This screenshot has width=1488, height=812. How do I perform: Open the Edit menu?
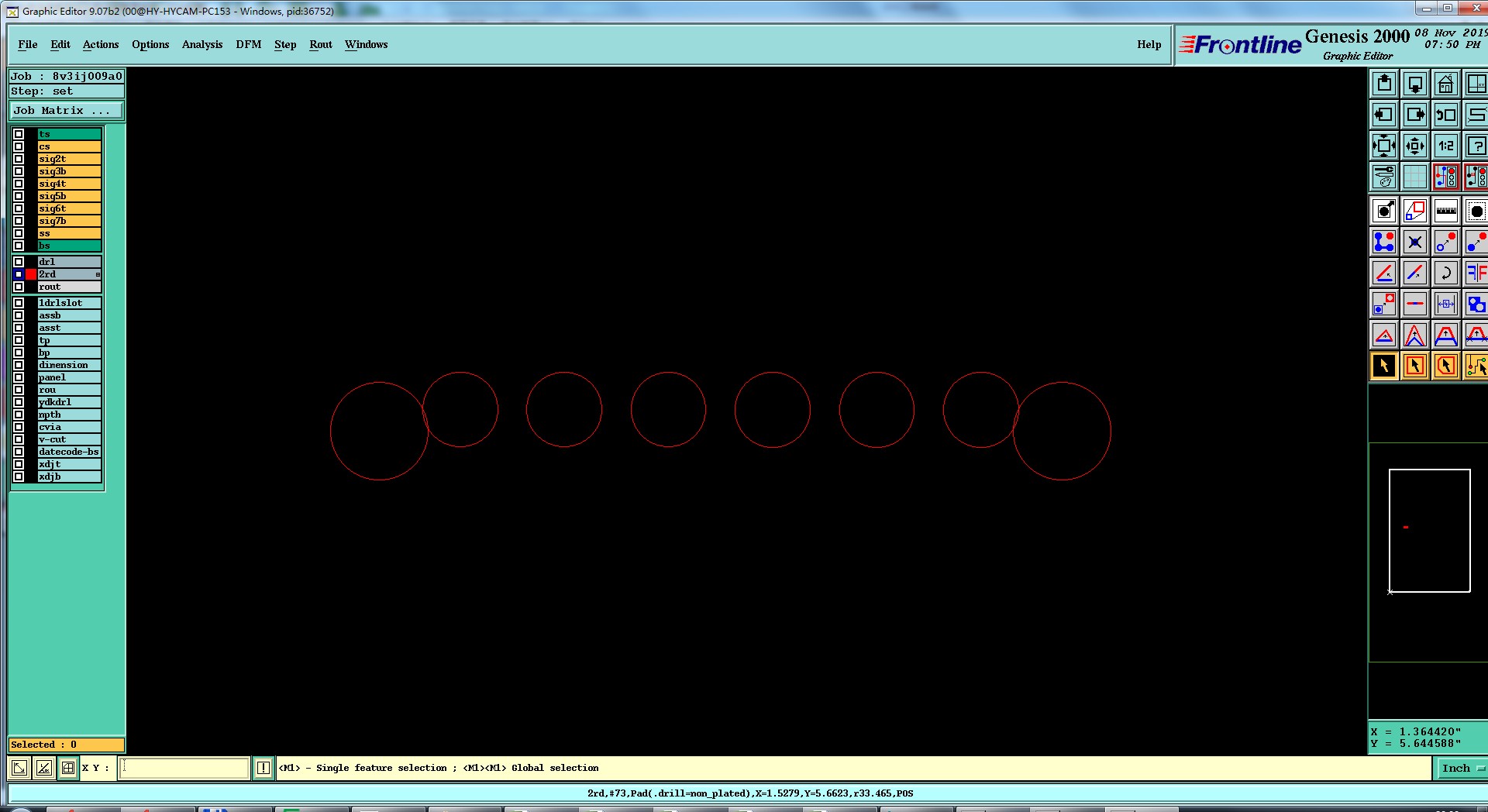[x=60, y=45]
